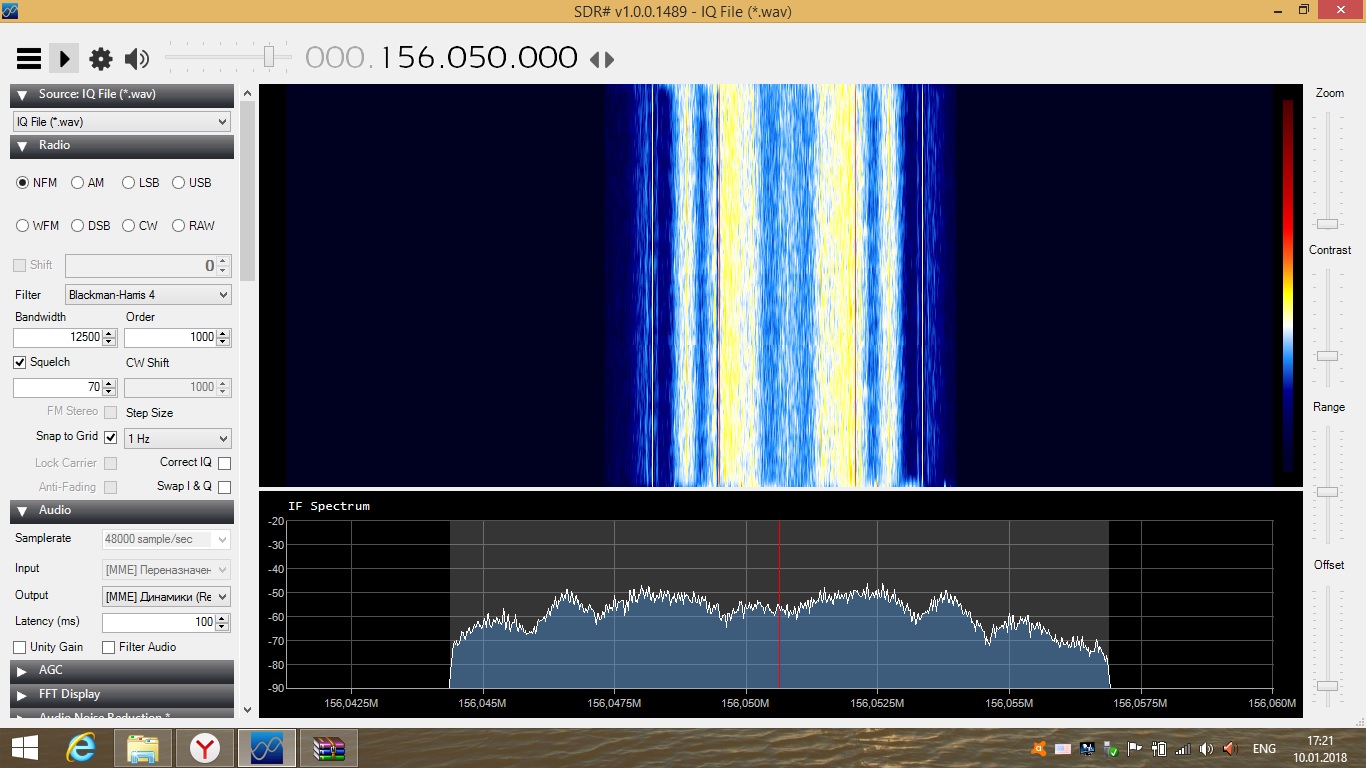
Task: Click the left panel vertical scrollbar
Action: coord(247,190)
